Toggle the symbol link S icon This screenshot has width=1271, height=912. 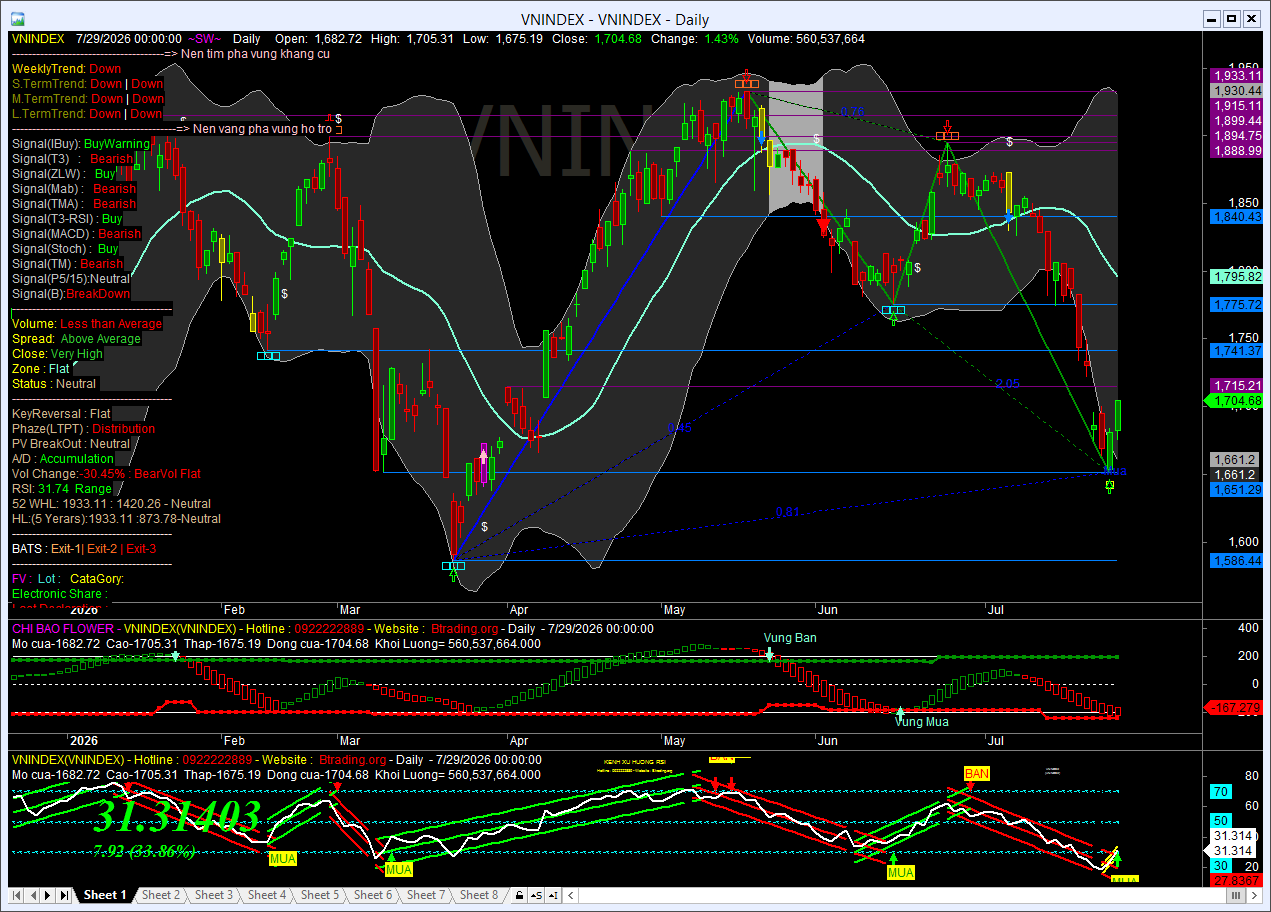point(535,895)
